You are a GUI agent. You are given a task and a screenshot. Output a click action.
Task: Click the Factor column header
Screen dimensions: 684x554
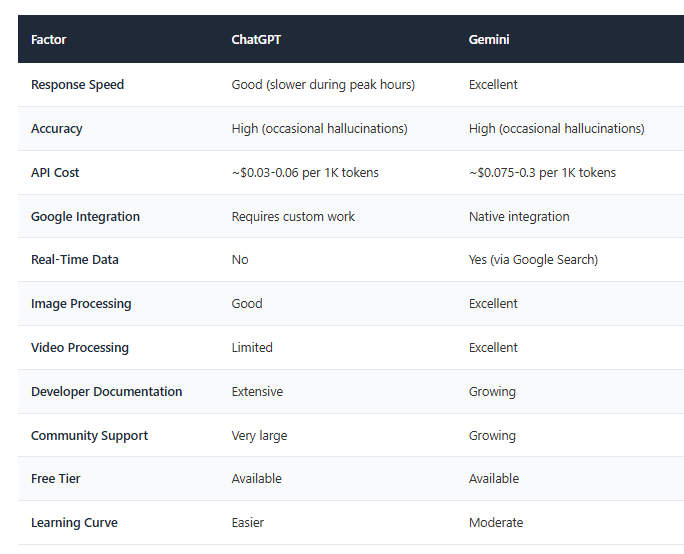tap(49, 40)
